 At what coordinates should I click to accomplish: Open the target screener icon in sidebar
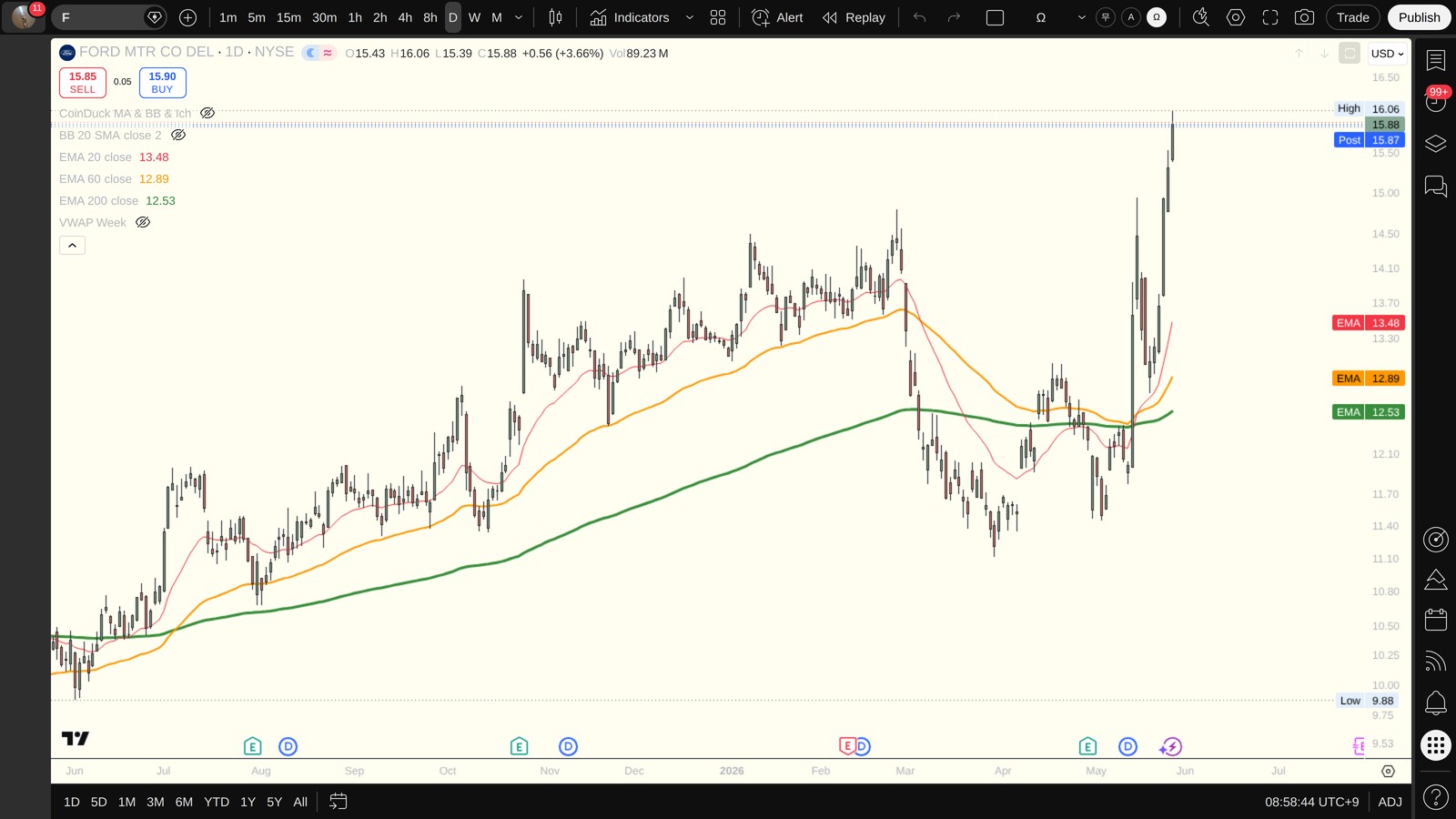(1436, 540)
